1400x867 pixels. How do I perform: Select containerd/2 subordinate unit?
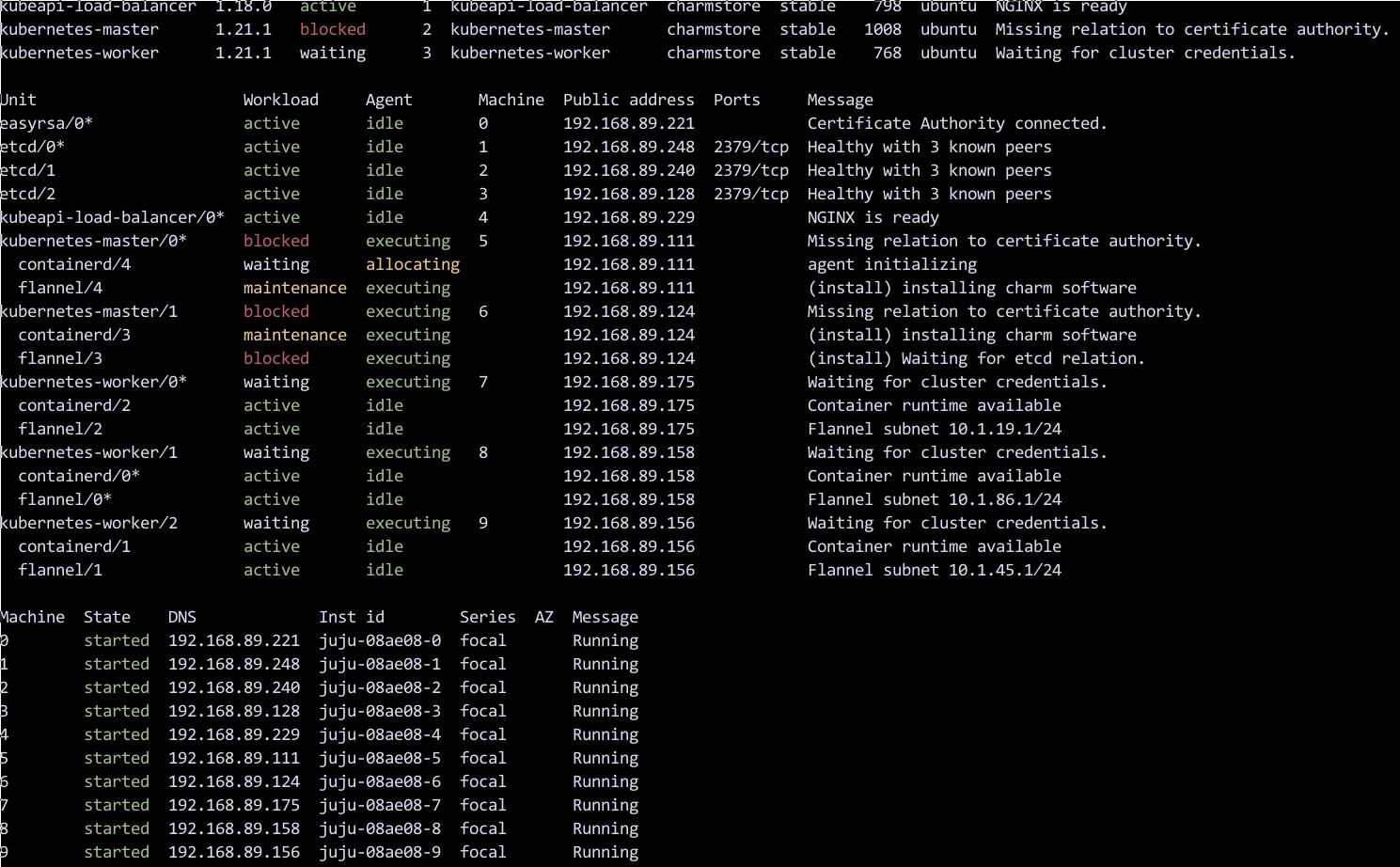pos(74,405)
